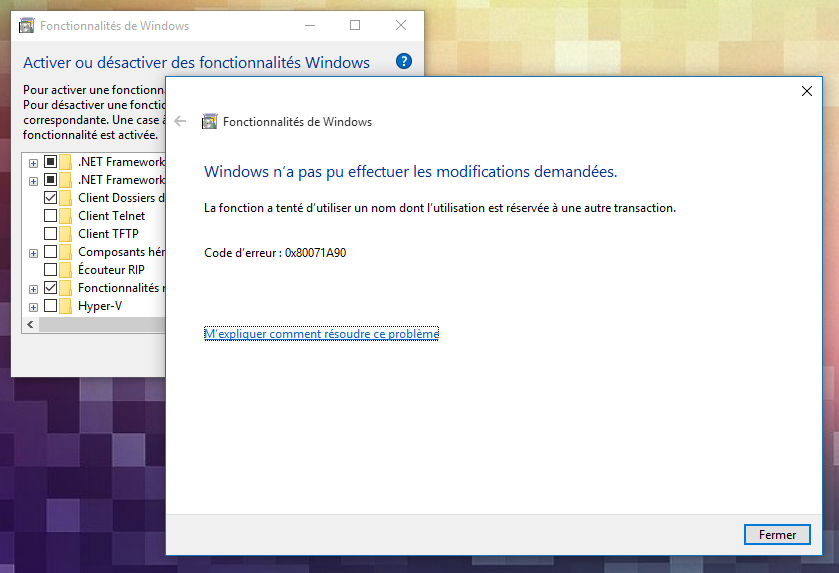Click the folder icon next to Client Telnet
Image resolution: width=839 pixels, height=573 pixels.
point(66,216)
